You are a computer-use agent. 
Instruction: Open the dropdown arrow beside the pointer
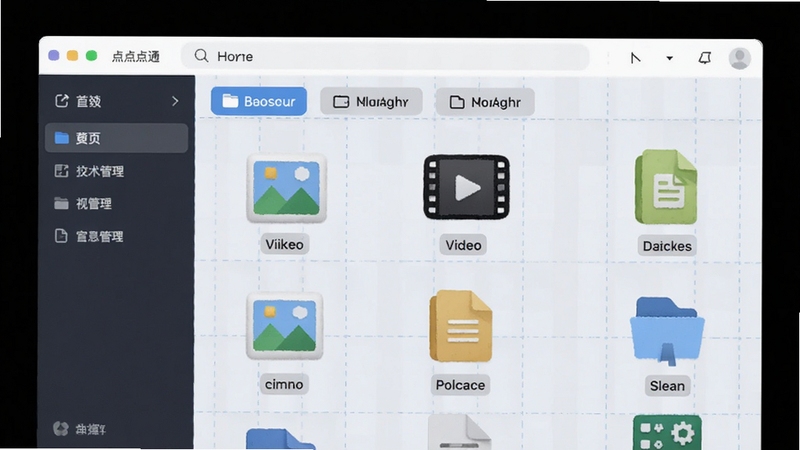[669, 58]
